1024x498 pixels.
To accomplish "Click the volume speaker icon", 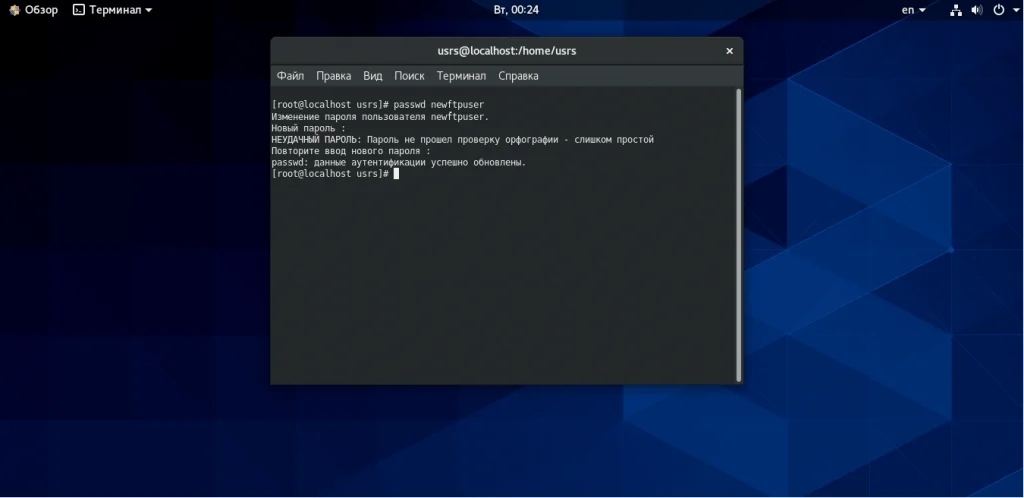I will (976, 10).
